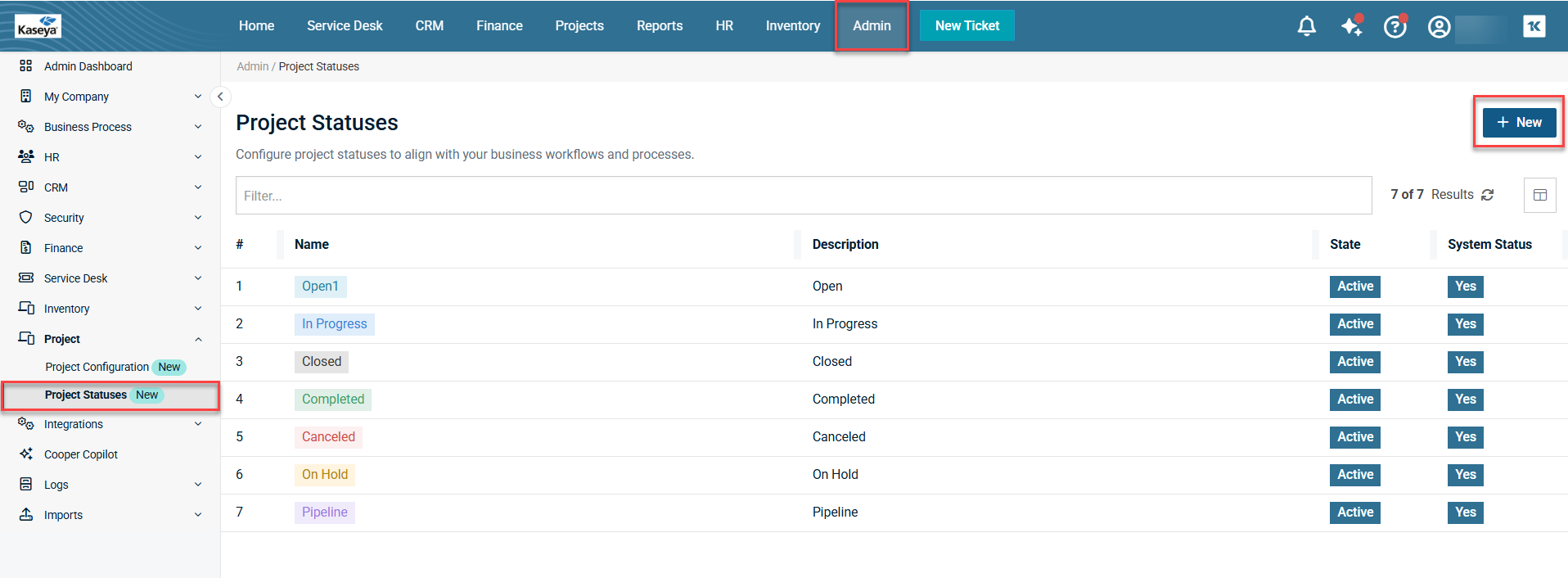
Task: Click the Cooper Copilot sparkle icon in header
Action: point(1351,26)
